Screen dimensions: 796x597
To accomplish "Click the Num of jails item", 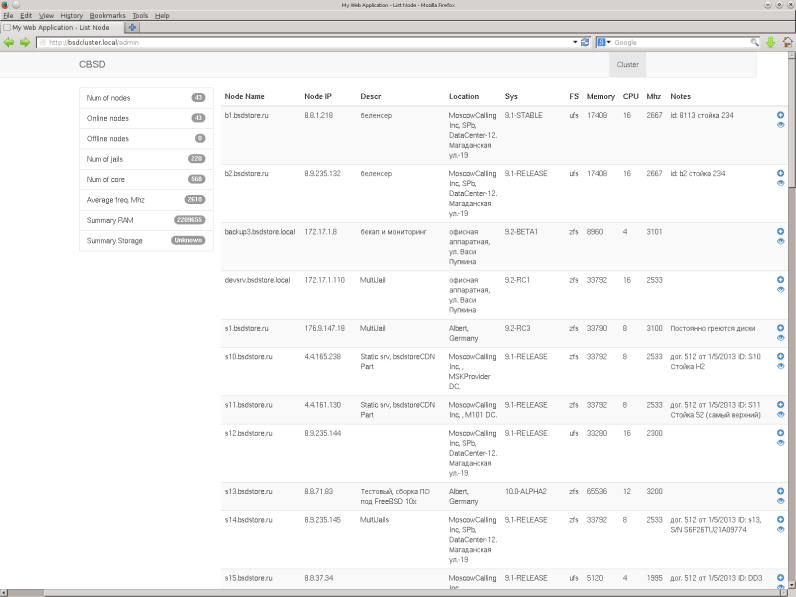I will (x=146, y=159).
